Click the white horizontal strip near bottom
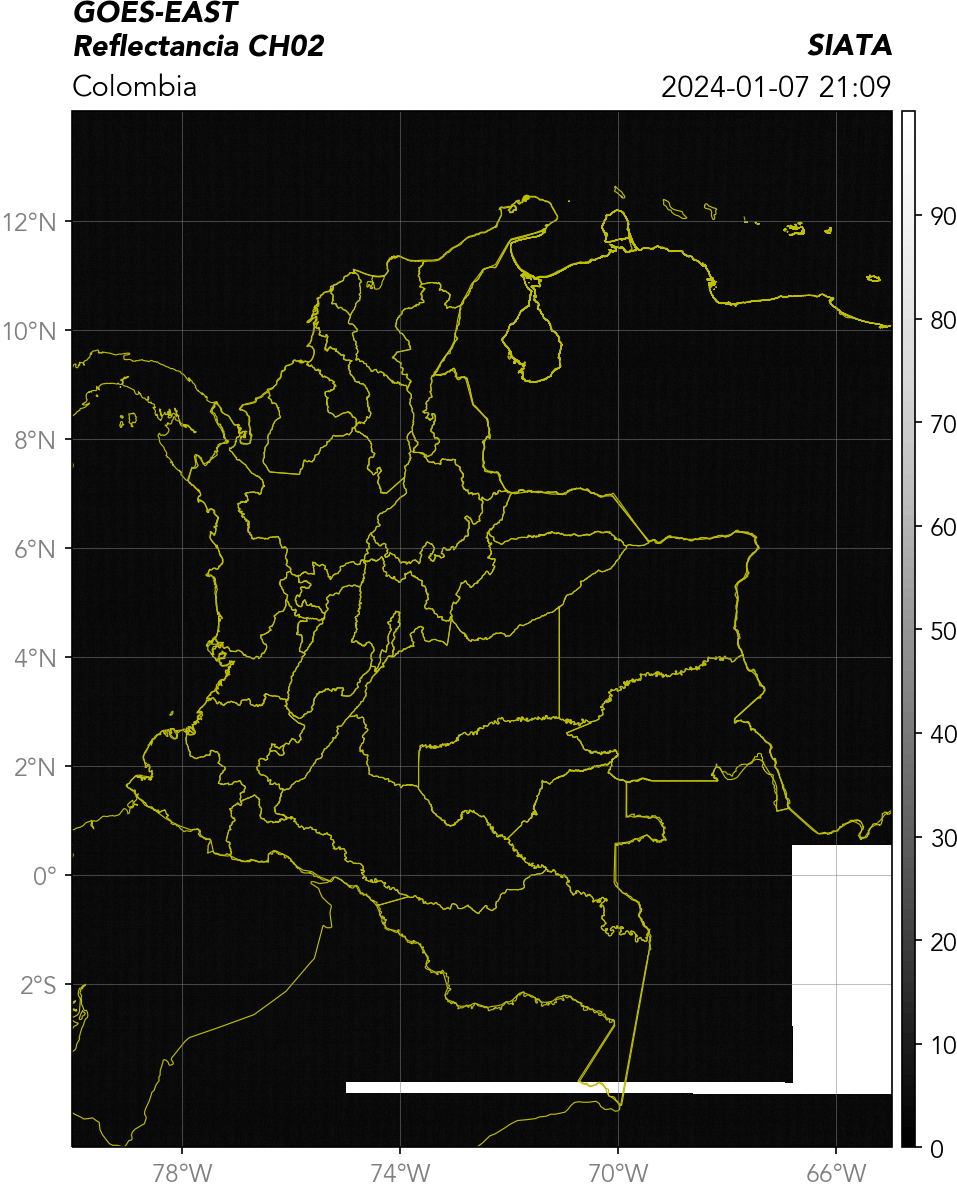 tap(568, 1088)
